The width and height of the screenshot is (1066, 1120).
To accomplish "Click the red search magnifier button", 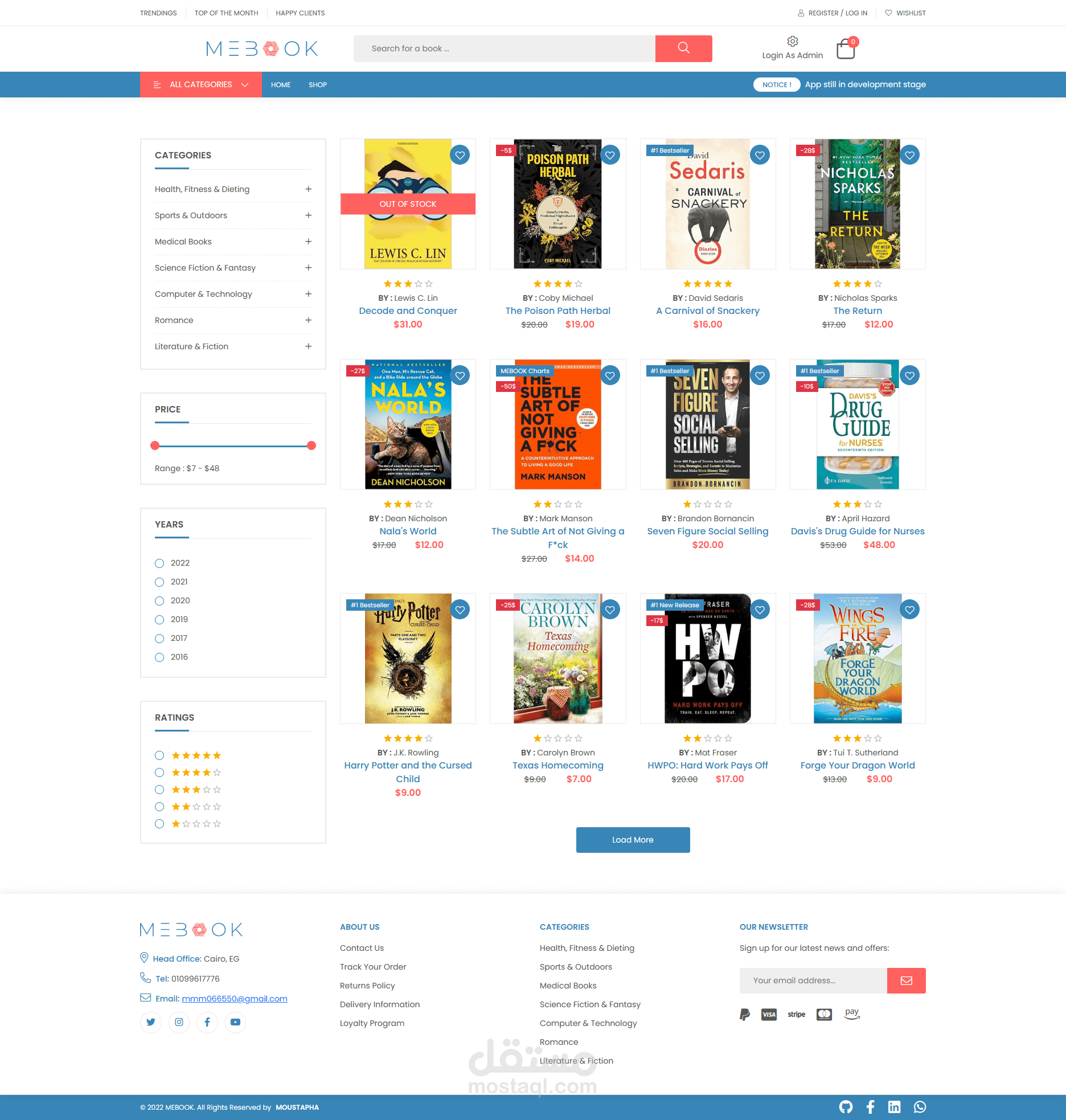I will [683, 48].
